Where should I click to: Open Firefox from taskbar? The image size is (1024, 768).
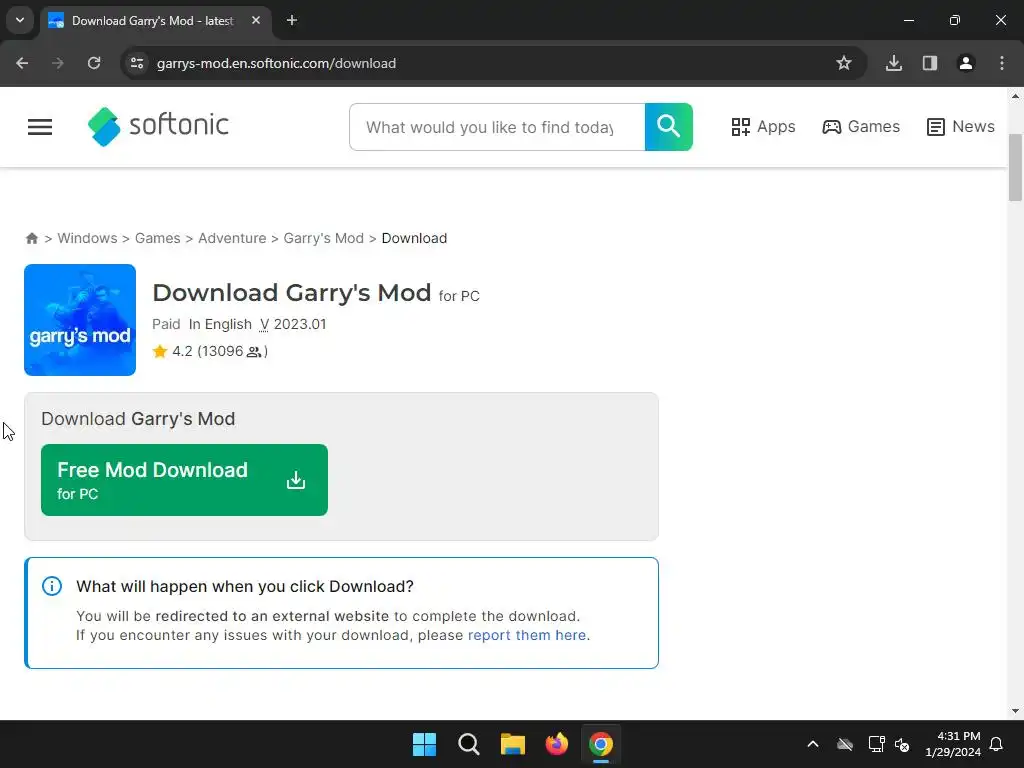pyautogui.click(x=557, y=744)
